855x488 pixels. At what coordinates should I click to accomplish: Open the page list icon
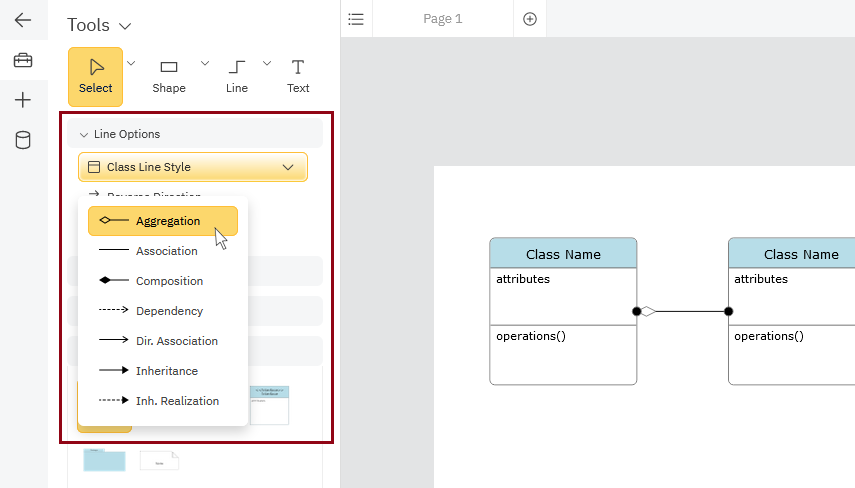[x=356, y=19]
